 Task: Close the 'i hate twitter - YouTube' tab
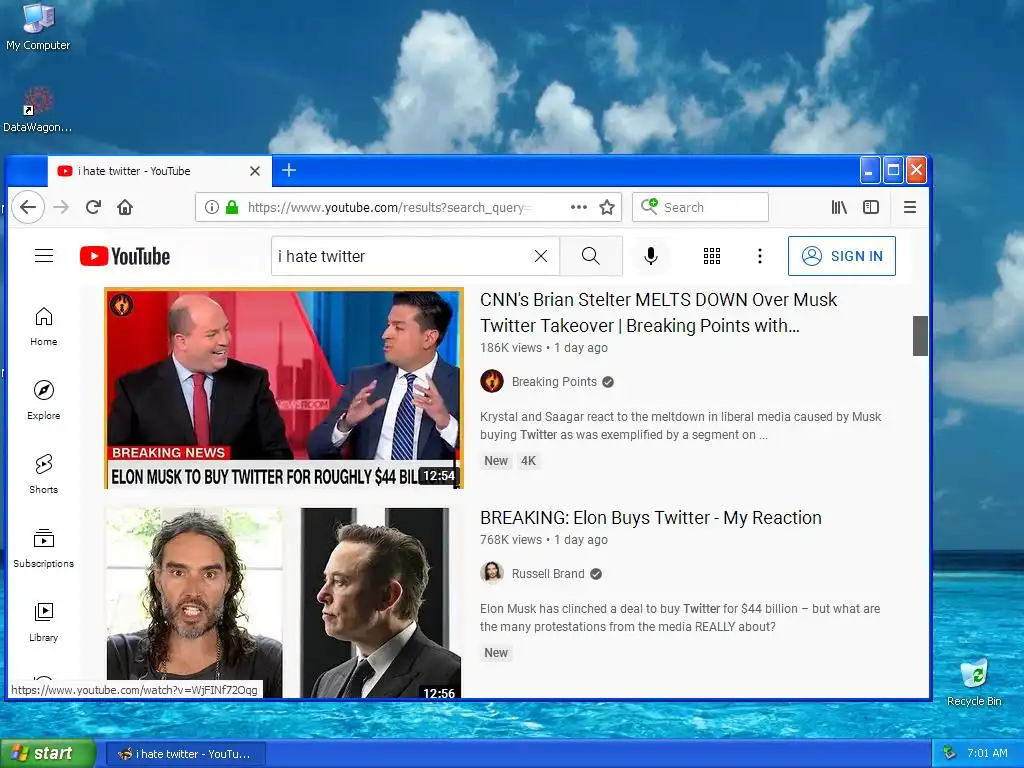click(255, 171)
